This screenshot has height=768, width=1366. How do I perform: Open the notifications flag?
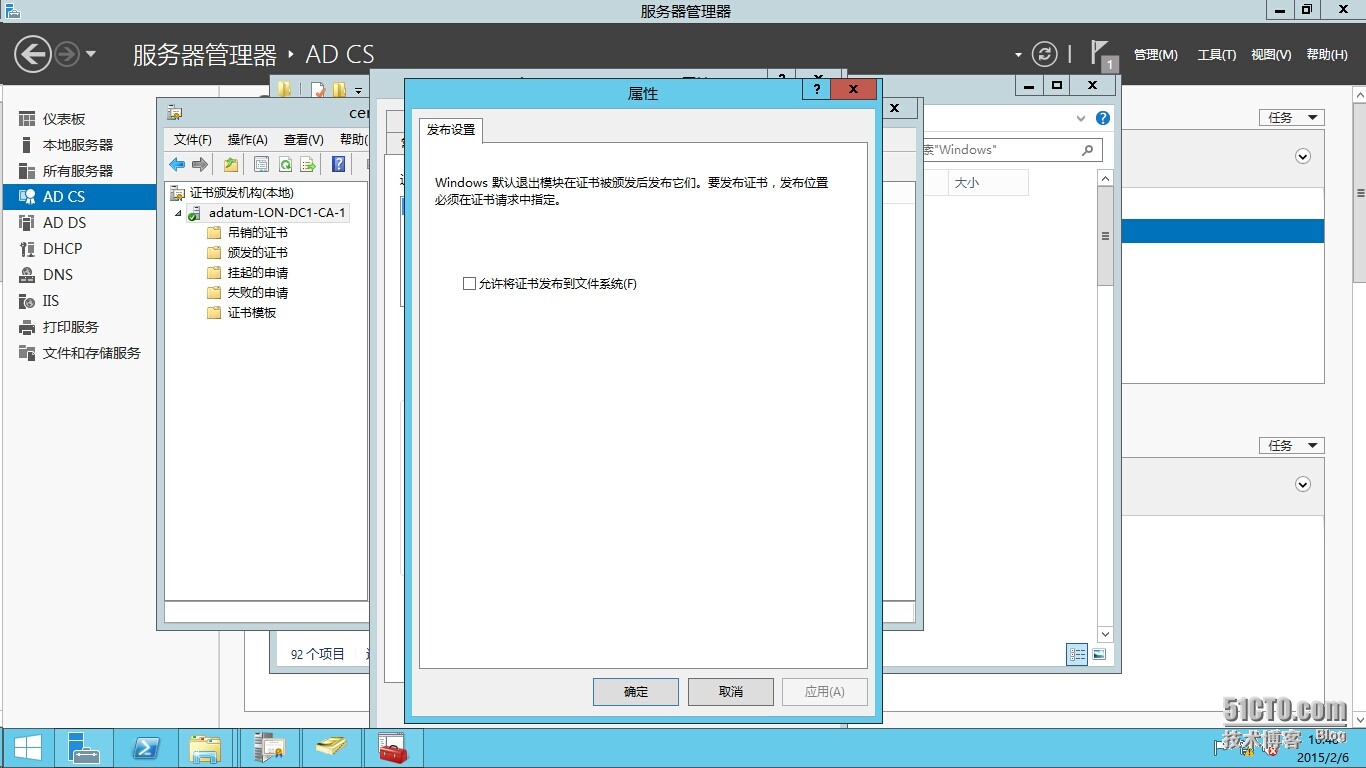click(x=1101, y=54)
